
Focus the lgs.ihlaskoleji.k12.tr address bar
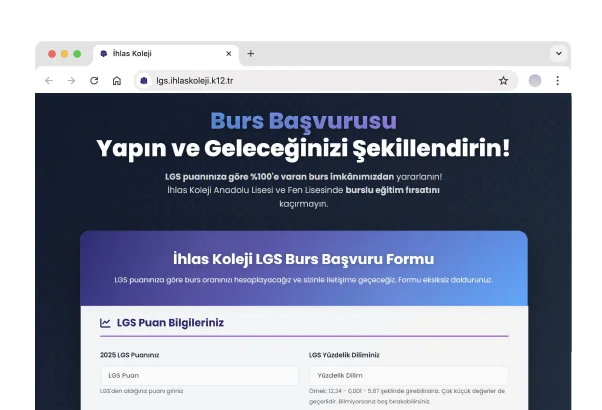point(326,81)
